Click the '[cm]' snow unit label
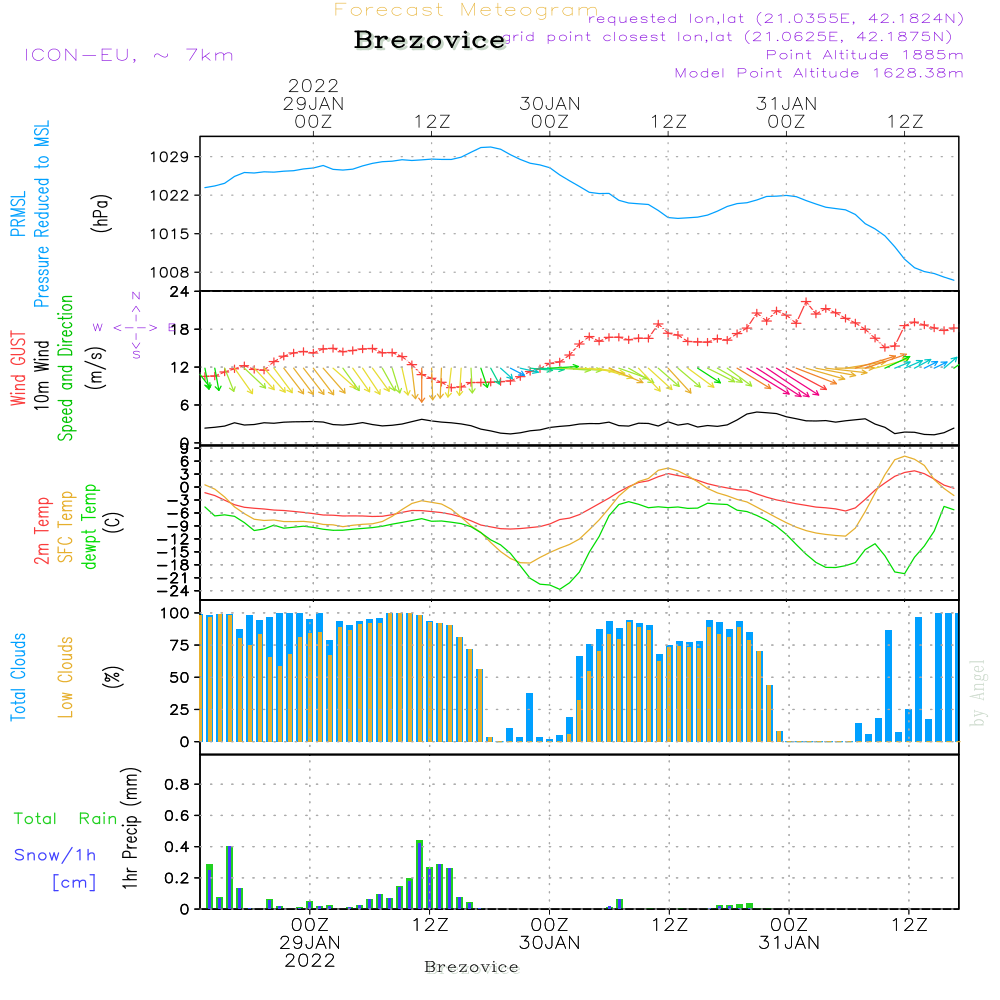Image resolution: width=1000 pixels, height=1000 pixels. pyautogui.click(x=74, y=883)
